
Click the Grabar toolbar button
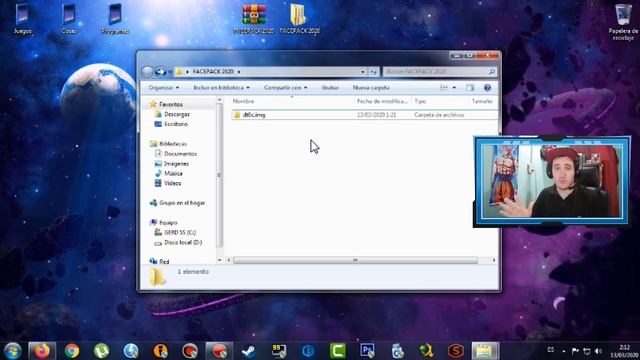point(330,88)
